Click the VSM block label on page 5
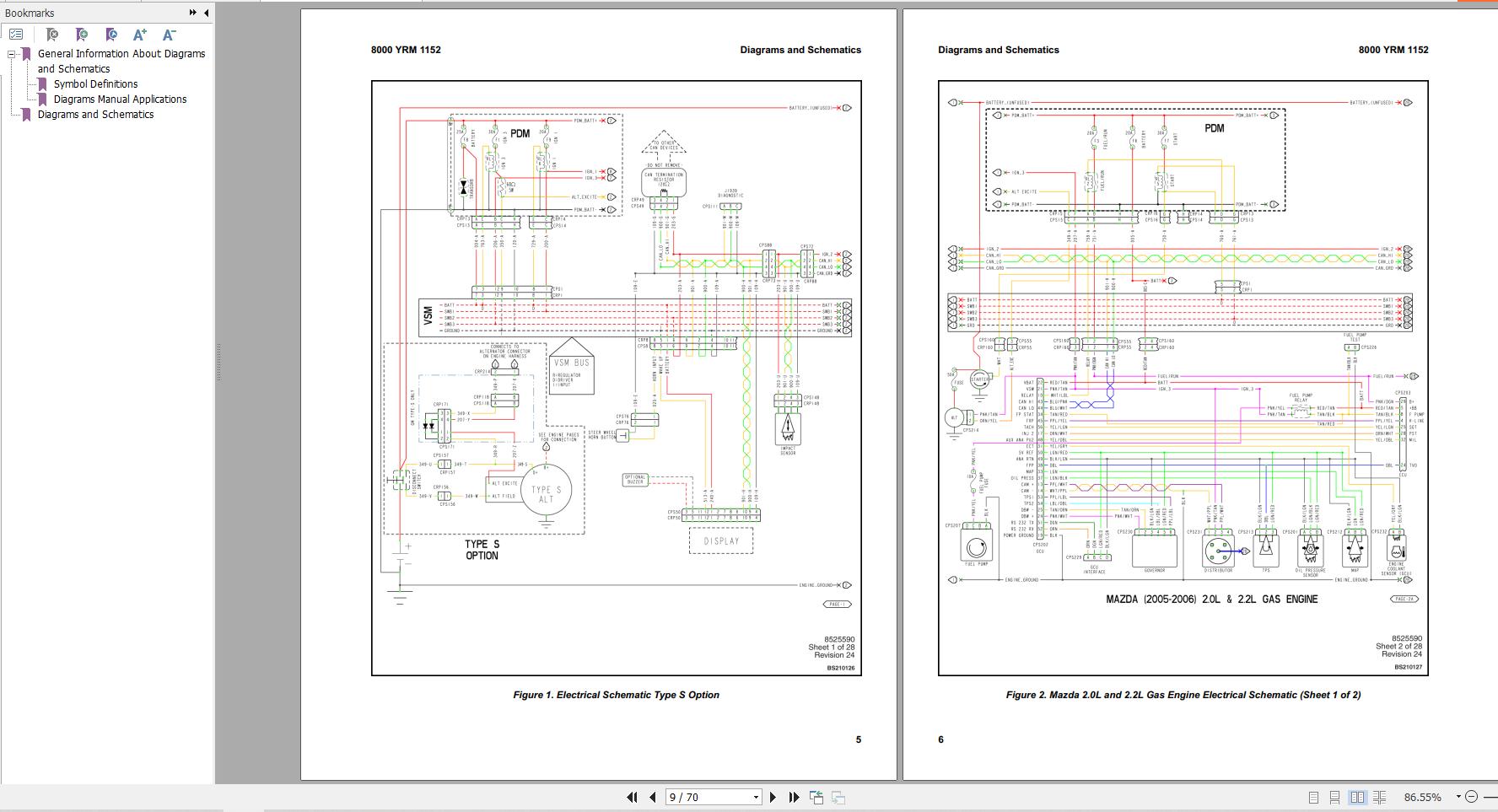Image resolution: width=1498 pixels, height=812 pixels. tap(428, 317)
